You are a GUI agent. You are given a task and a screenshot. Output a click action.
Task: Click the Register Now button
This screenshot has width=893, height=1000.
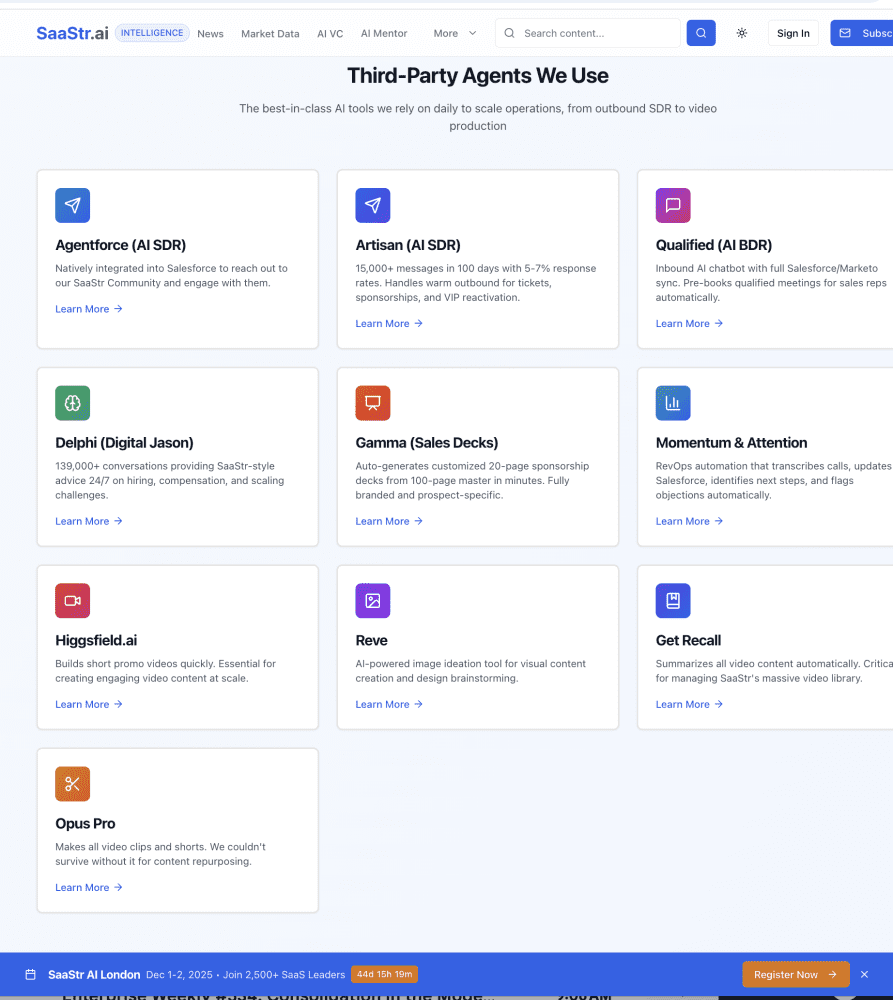[795, 974]
